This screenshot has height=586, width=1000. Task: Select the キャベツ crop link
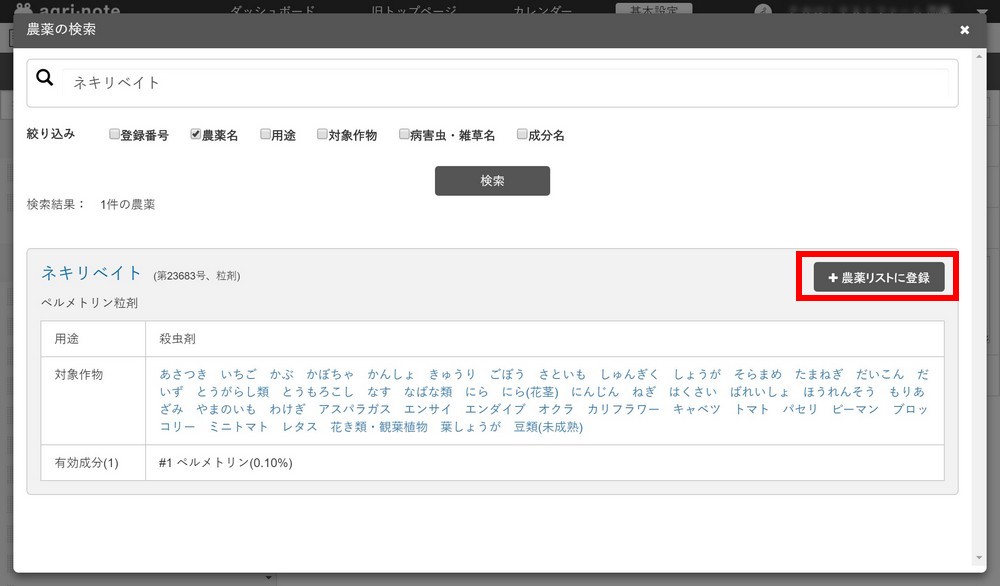[x=696, y=409]
